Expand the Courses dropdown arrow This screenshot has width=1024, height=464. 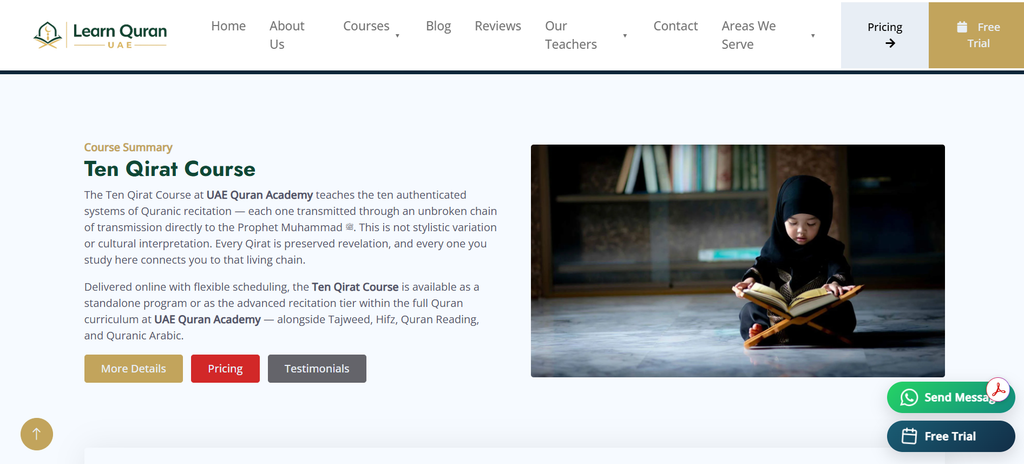[x=397, y=35]
